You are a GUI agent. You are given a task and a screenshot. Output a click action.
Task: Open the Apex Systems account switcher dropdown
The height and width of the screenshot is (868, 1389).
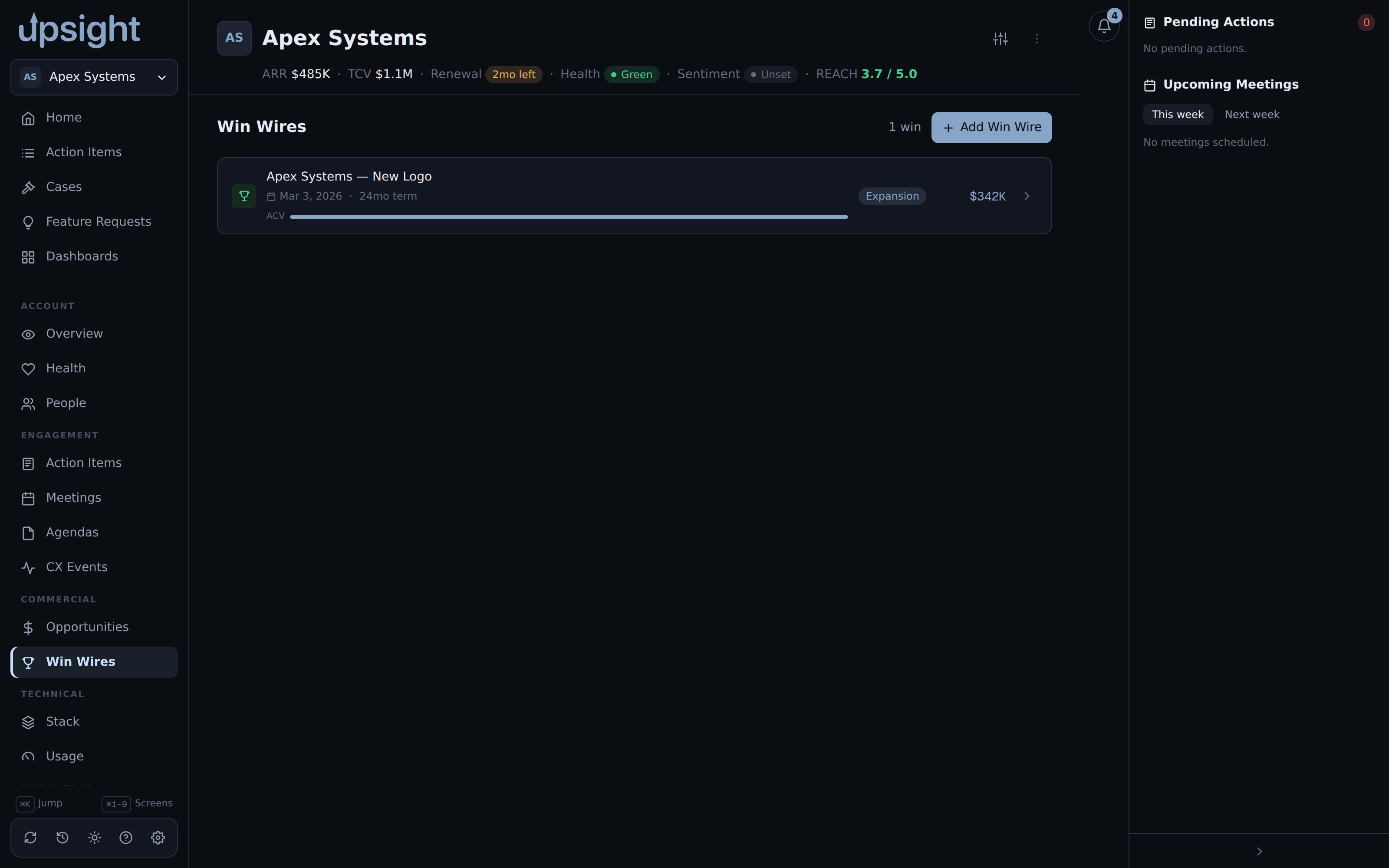click(94, 77)
